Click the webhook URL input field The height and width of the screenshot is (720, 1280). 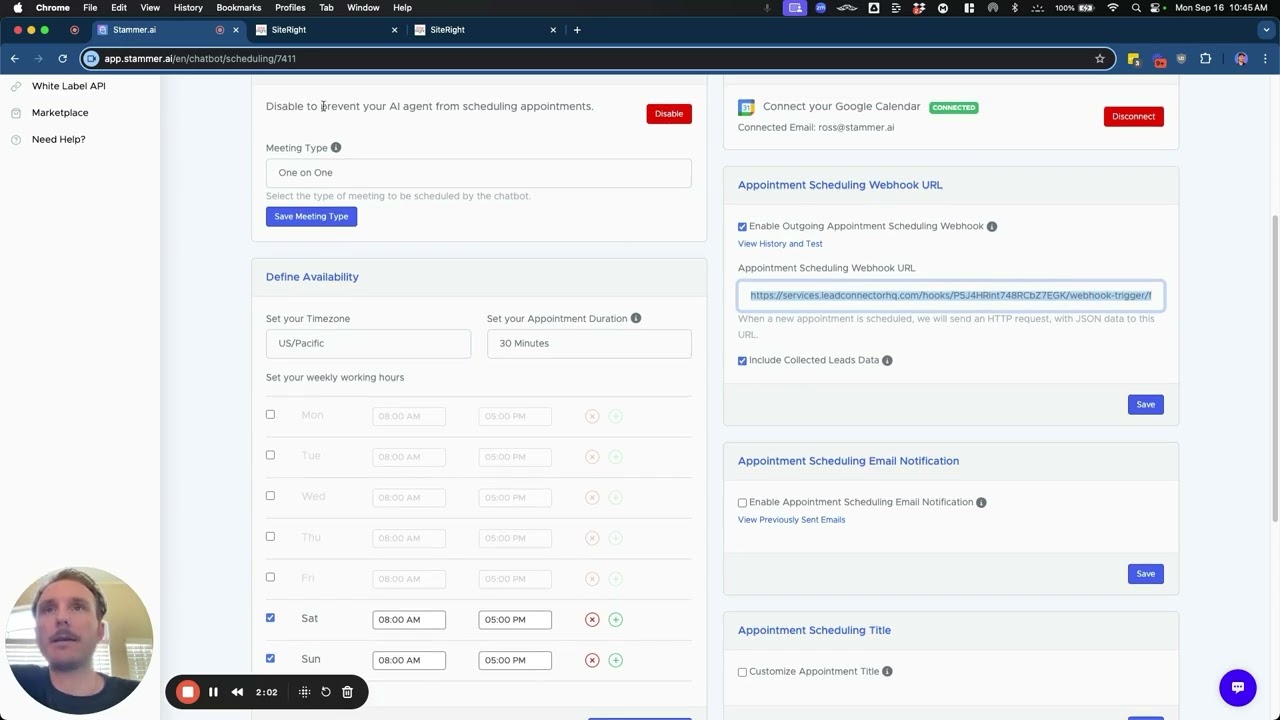[x=951, y=295]
